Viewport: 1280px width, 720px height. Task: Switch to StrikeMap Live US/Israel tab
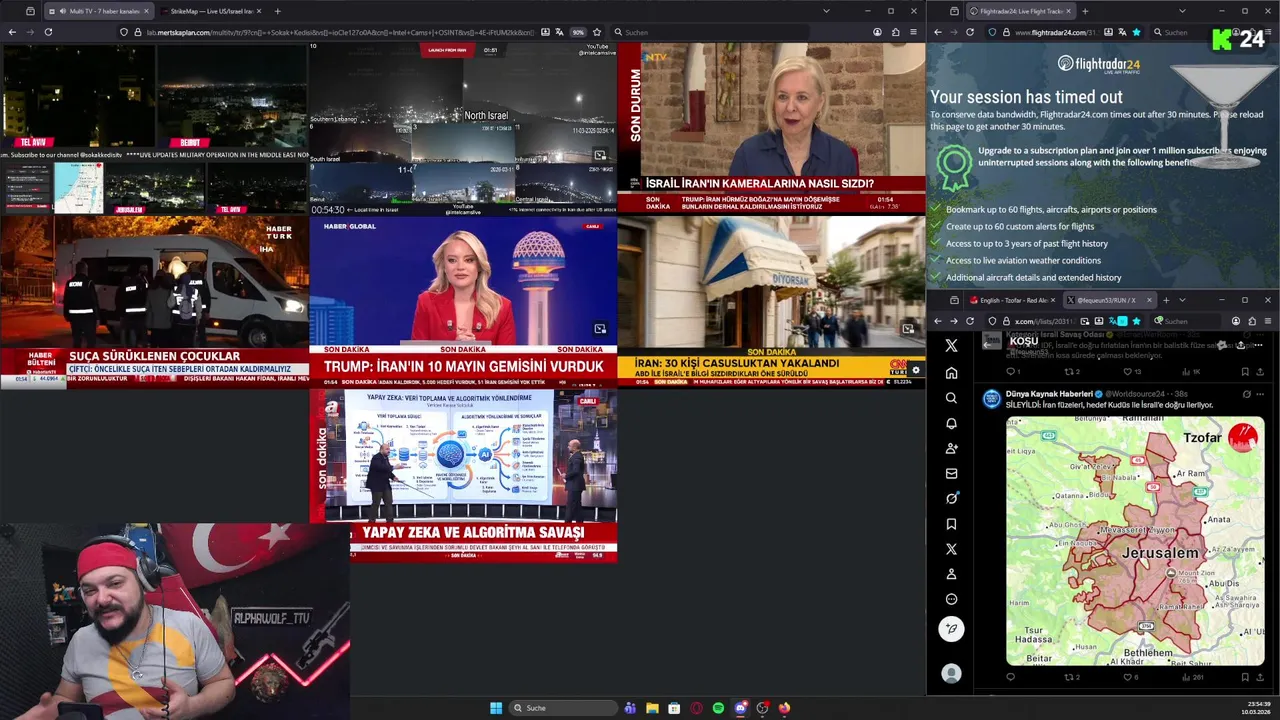[x=209, y=11]
